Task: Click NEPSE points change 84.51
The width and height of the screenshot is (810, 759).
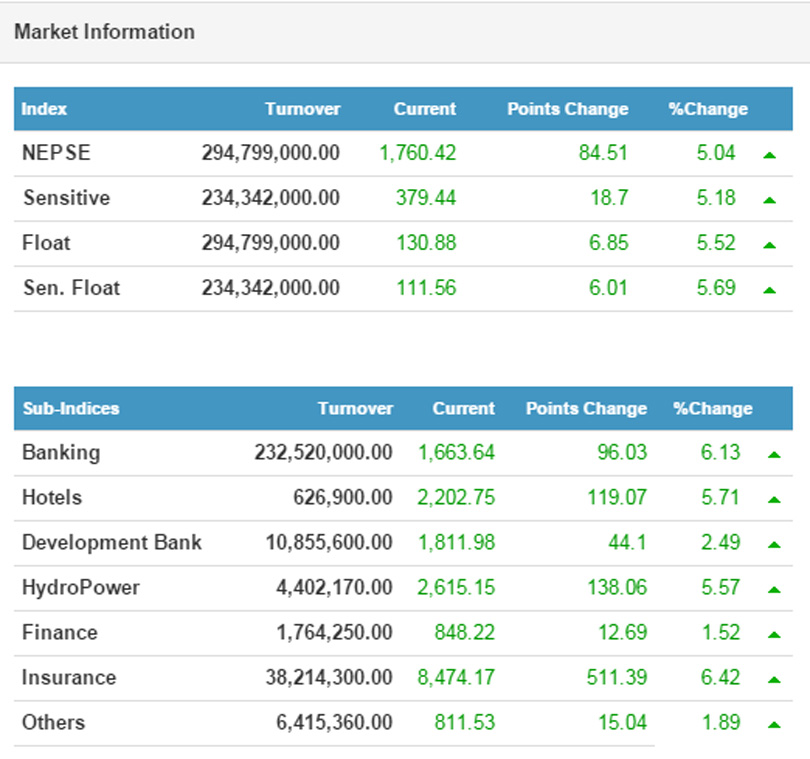Action: (x=603, y=153)
